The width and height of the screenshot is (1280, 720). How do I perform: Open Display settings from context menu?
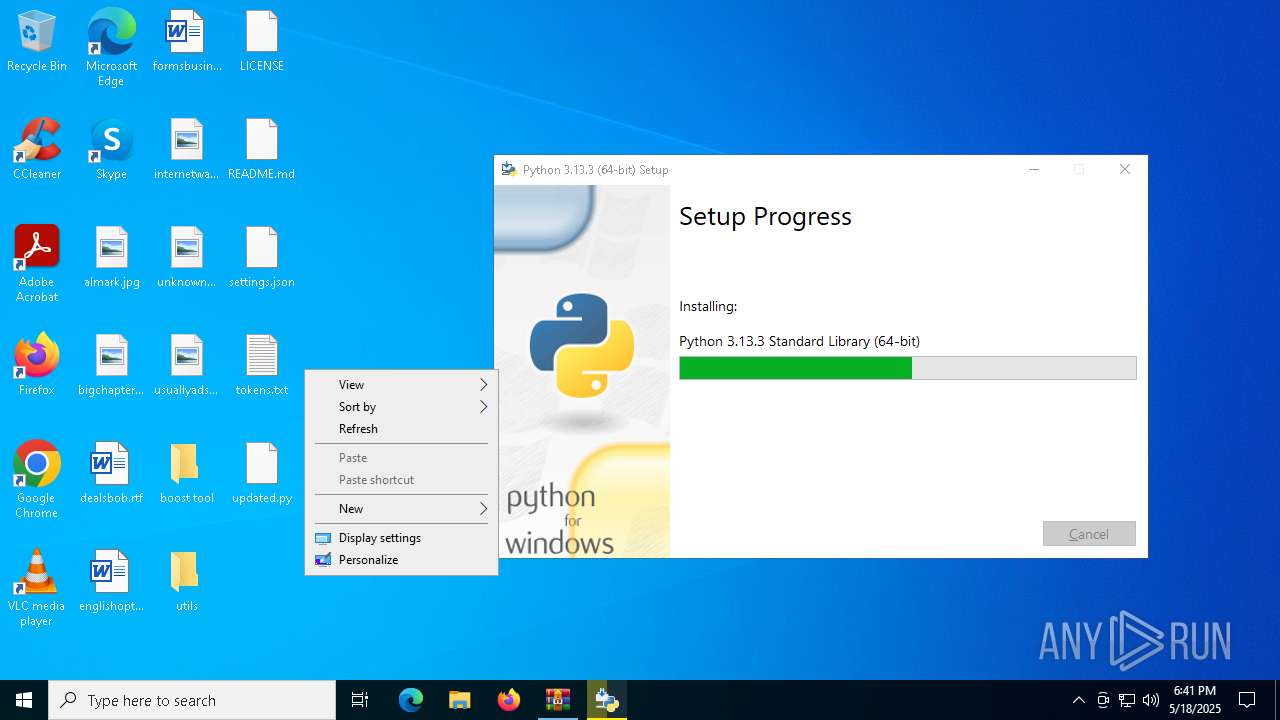[401, 538]
